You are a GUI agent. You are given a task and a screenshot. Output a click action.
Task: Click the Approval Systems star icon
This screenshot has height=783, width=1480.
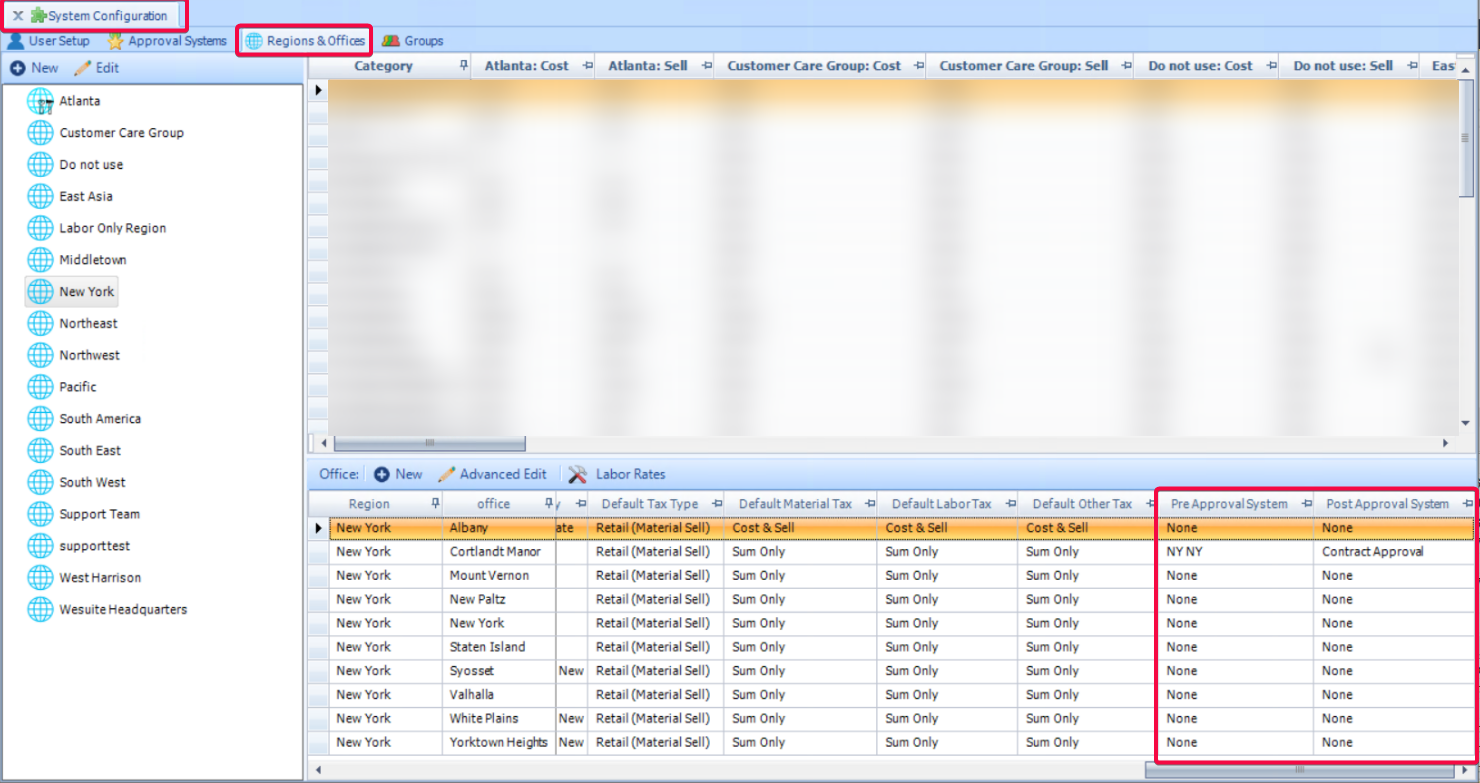115,41
